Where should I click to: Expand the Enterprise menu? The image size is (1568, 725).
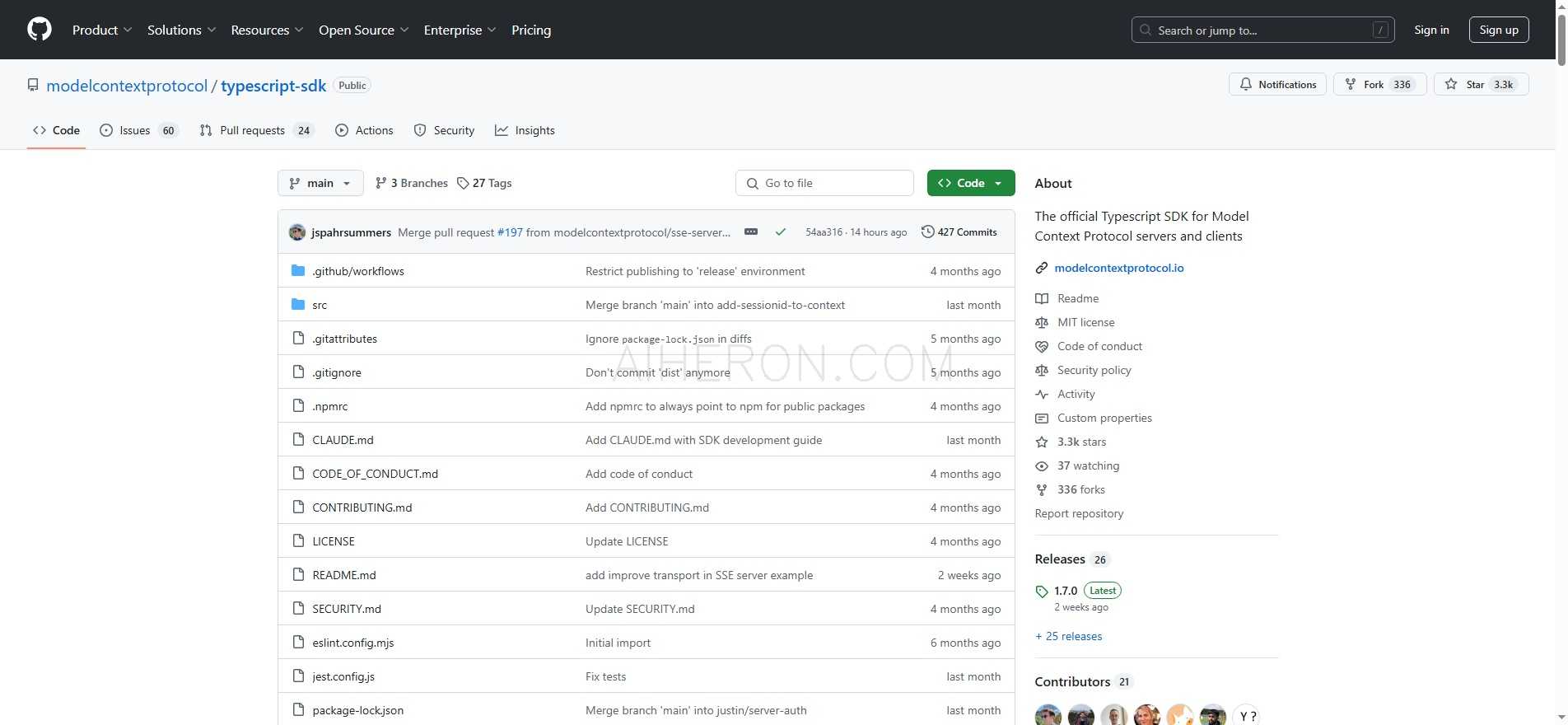coord(460,30)
